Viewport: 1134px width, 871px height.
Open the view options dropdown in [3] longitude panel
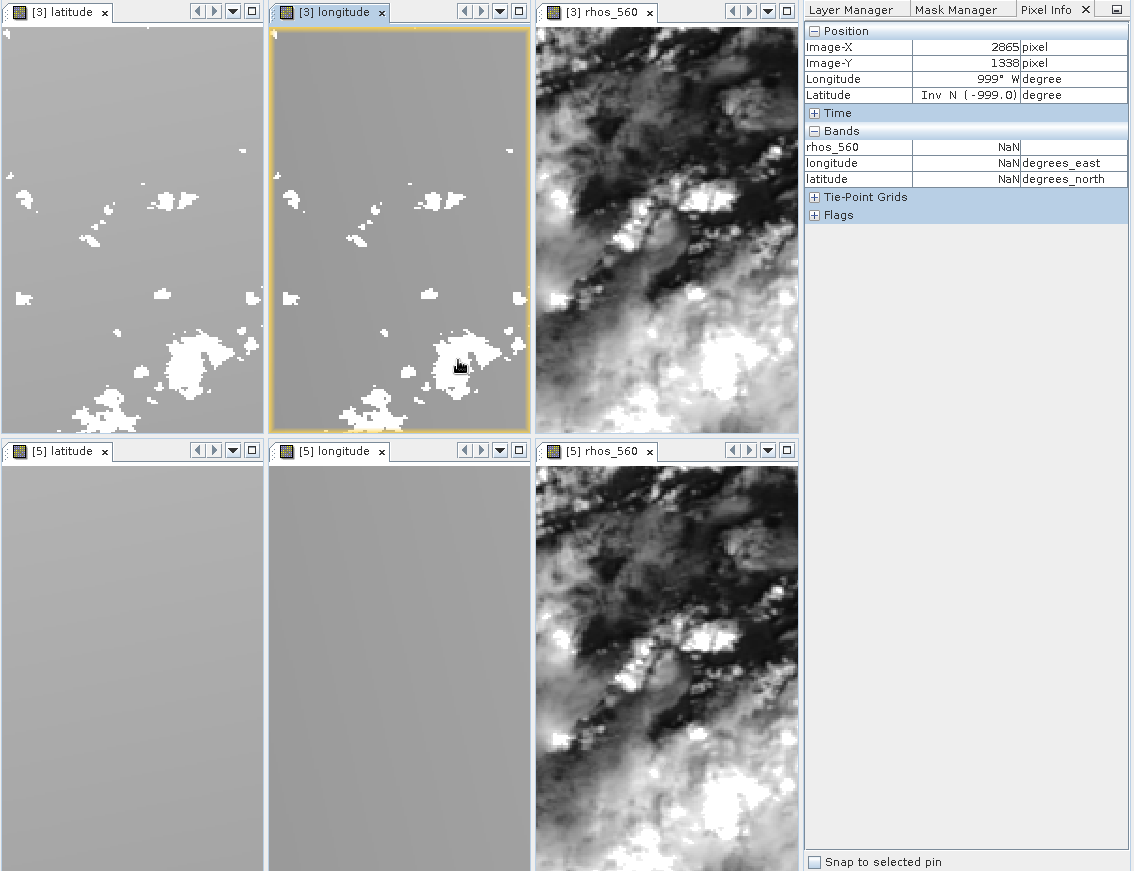500,11
